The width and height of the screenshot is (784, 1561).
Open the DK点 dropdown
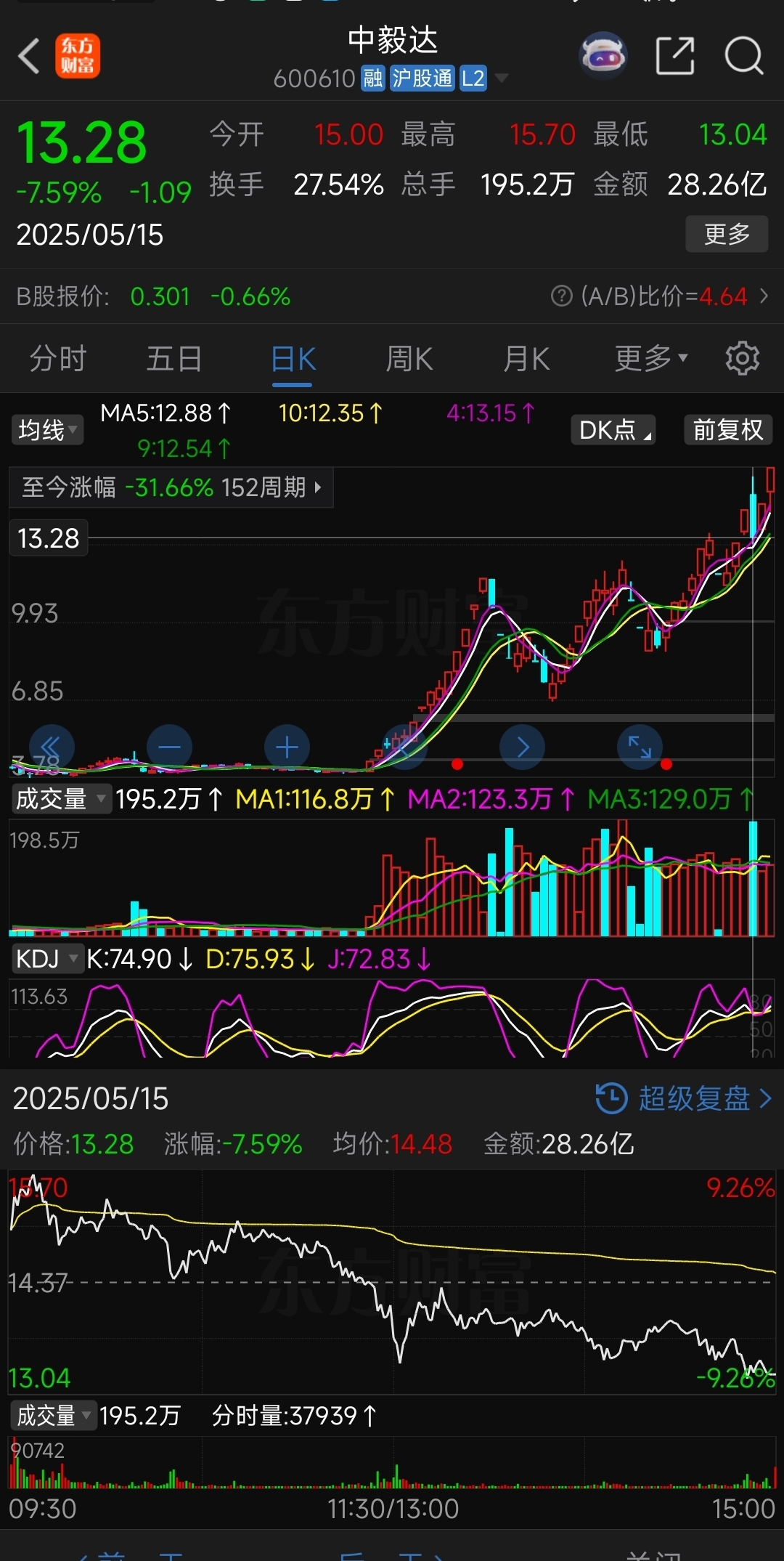pyautogui.click(x=613, y=430)
